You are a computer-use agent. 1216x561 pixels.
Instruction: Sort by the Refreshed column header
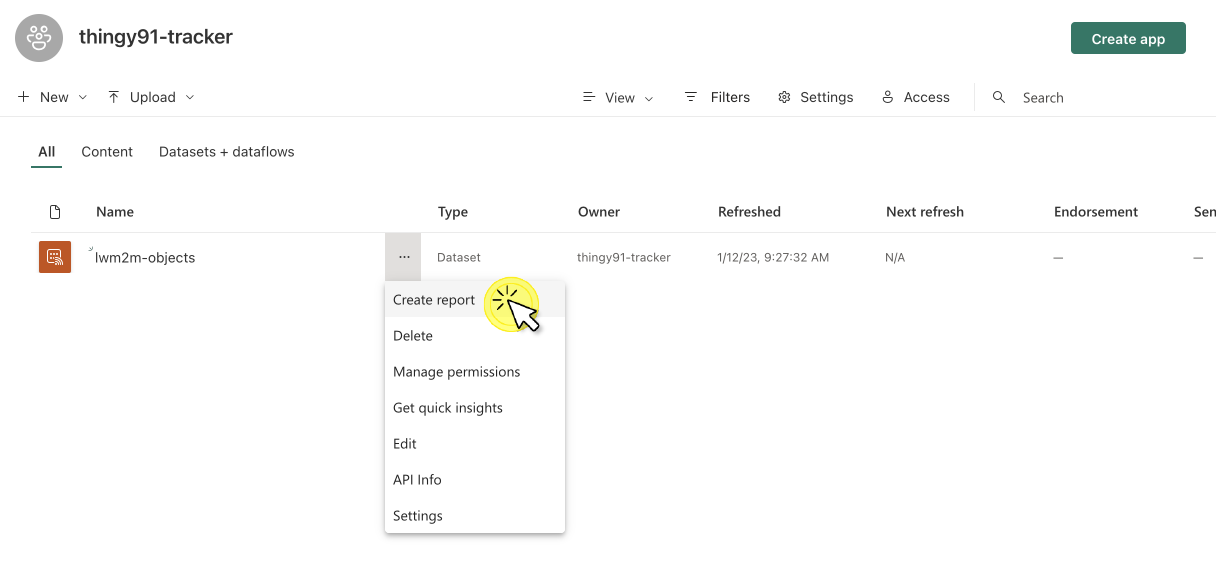pos(749,212)
